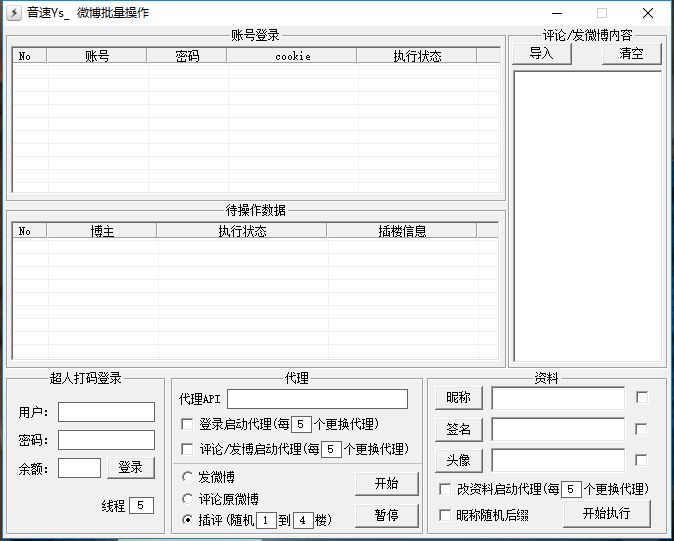Image resolution: width=674 pixels, height=541 pixels.
Task: Click the 登录 button for captcha login
Action: tap(130, 467)
